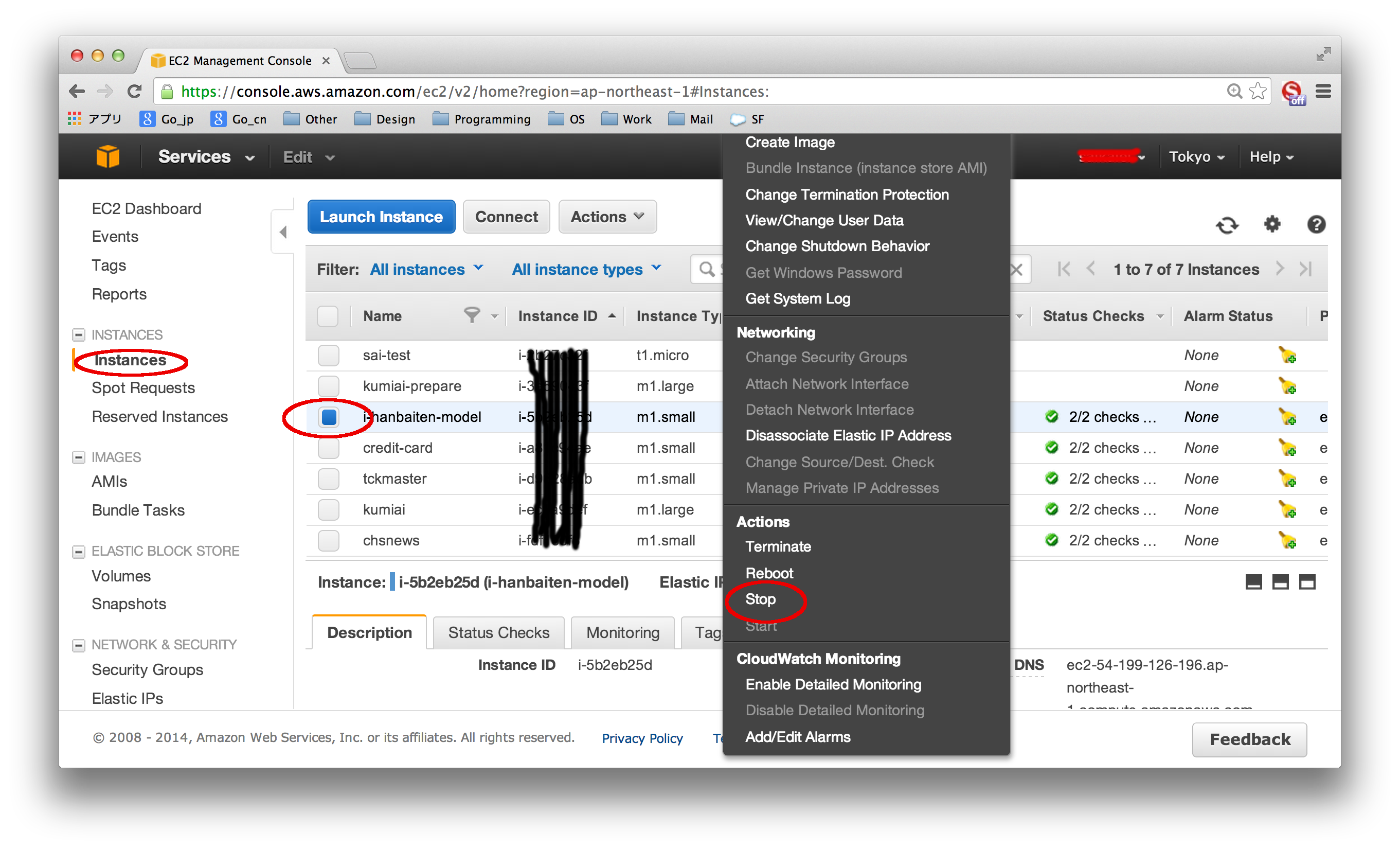Toggle the select-all checkbox in table header
This screenshot has height=849, width=1400.
[328, 316]
